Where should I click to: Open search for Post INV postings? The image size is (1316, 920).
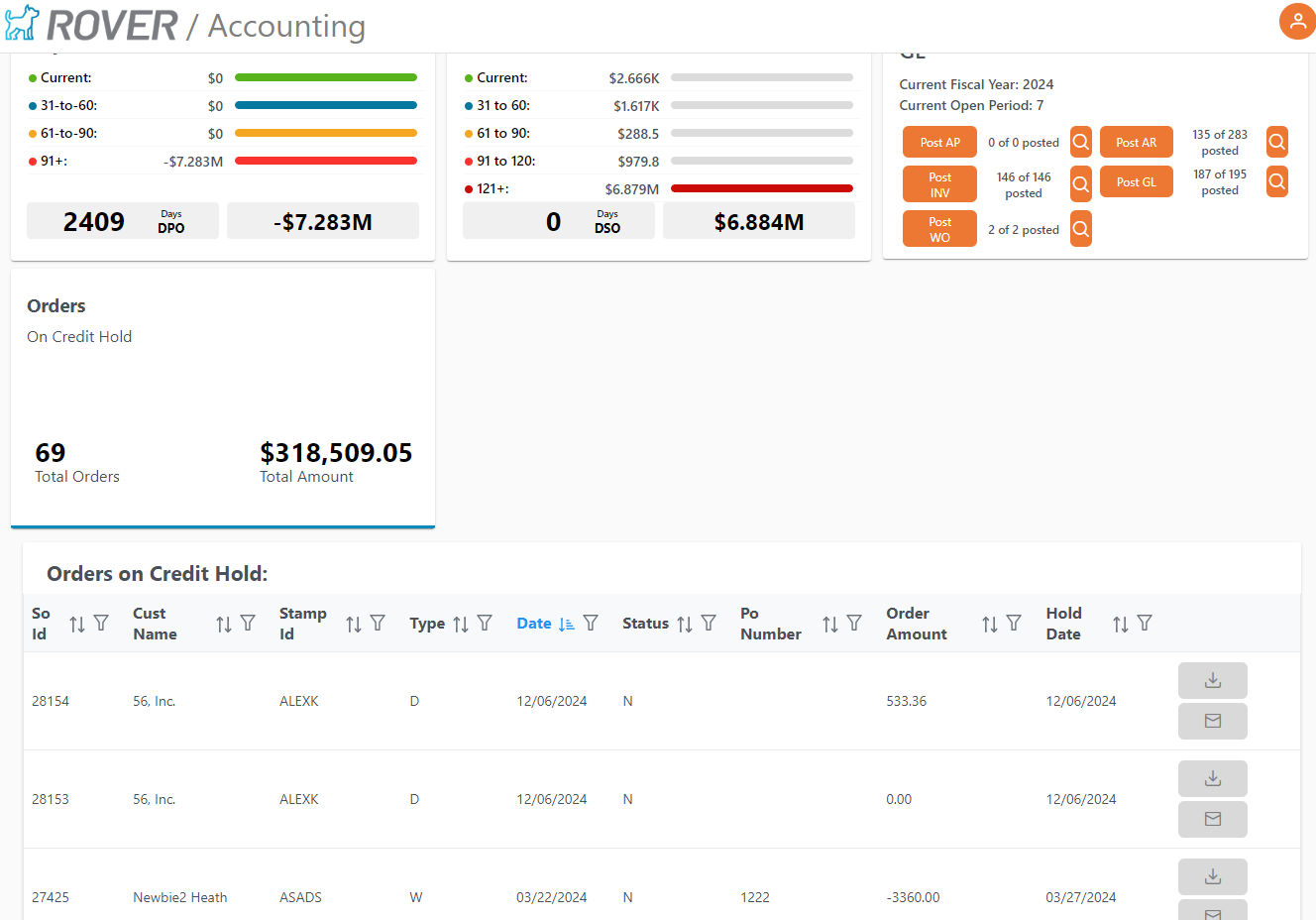point(1080,184)
